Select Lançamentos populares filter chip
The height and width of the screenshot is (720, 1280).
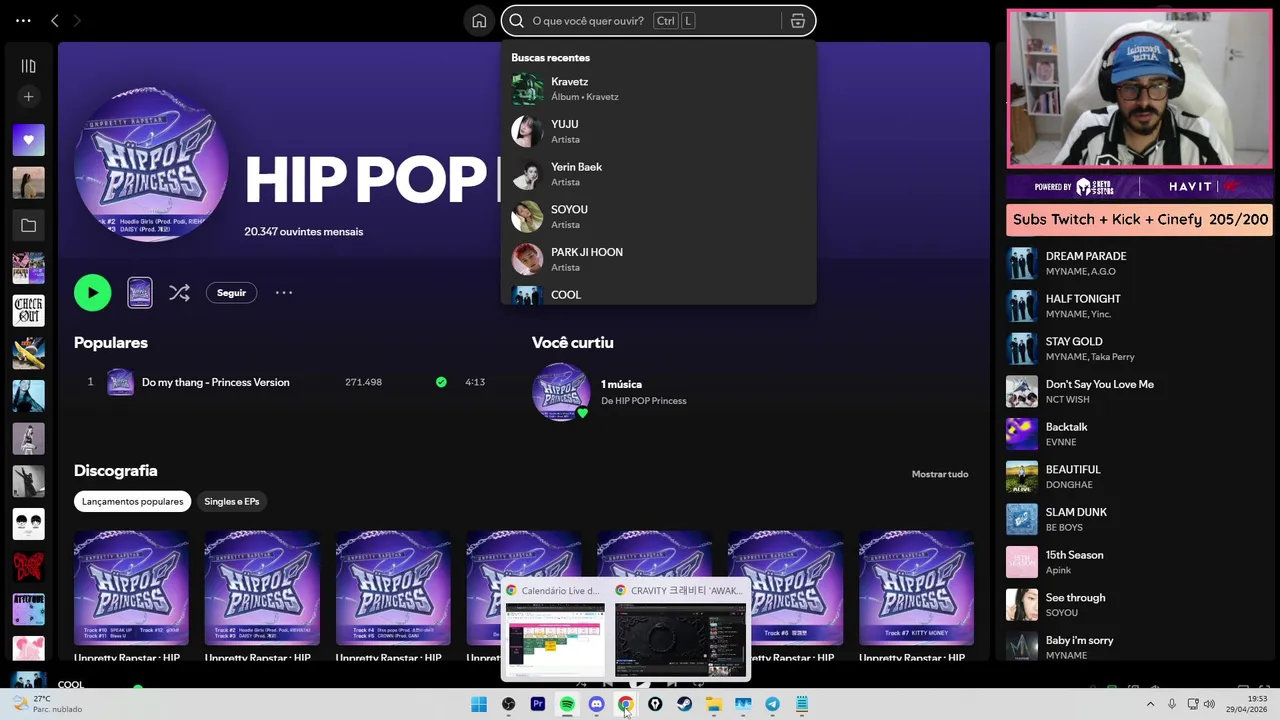pos(132,501)
